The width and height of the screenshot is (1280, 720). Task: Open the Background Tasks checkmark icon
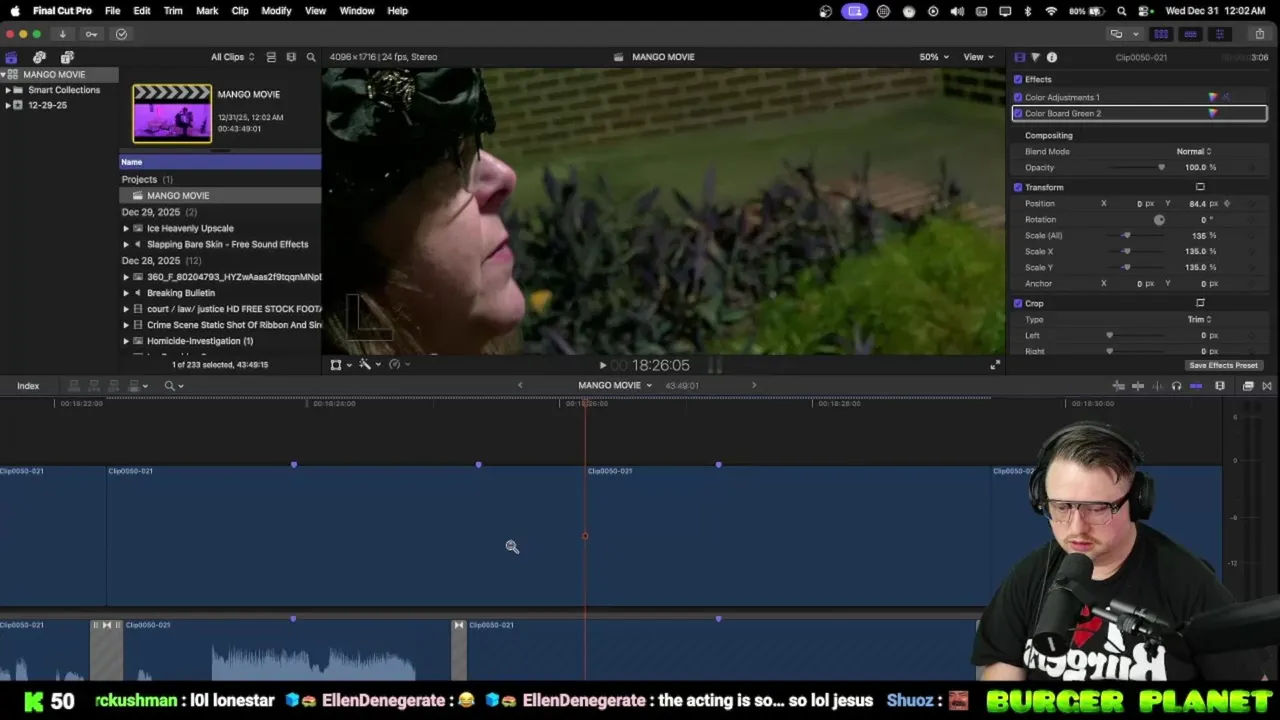[x=121, y=34]
